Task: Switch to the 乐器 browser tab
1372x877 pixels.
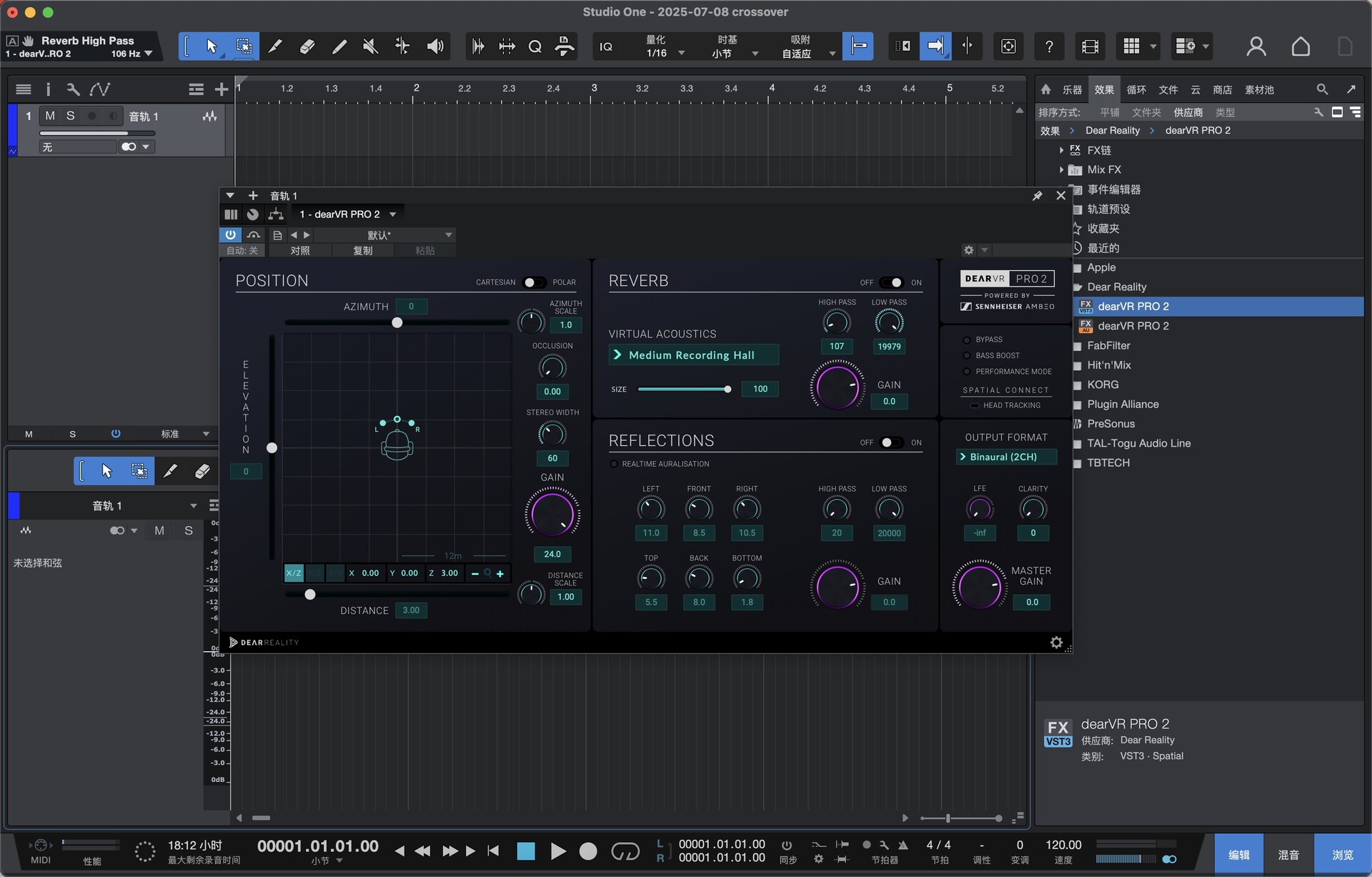Action: (1072, 90)
